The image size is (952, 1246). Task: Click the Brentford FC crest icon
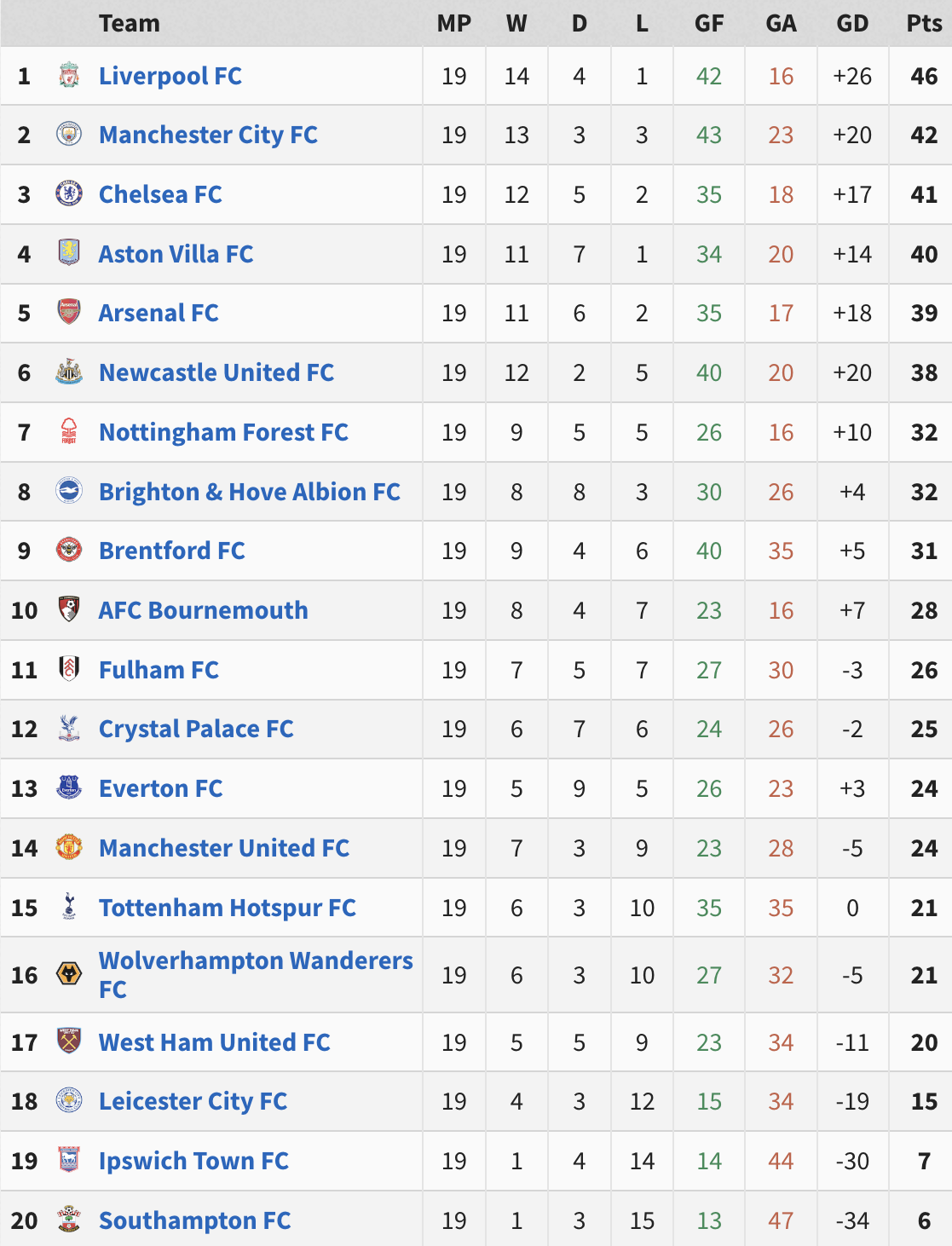click(69, 551)
